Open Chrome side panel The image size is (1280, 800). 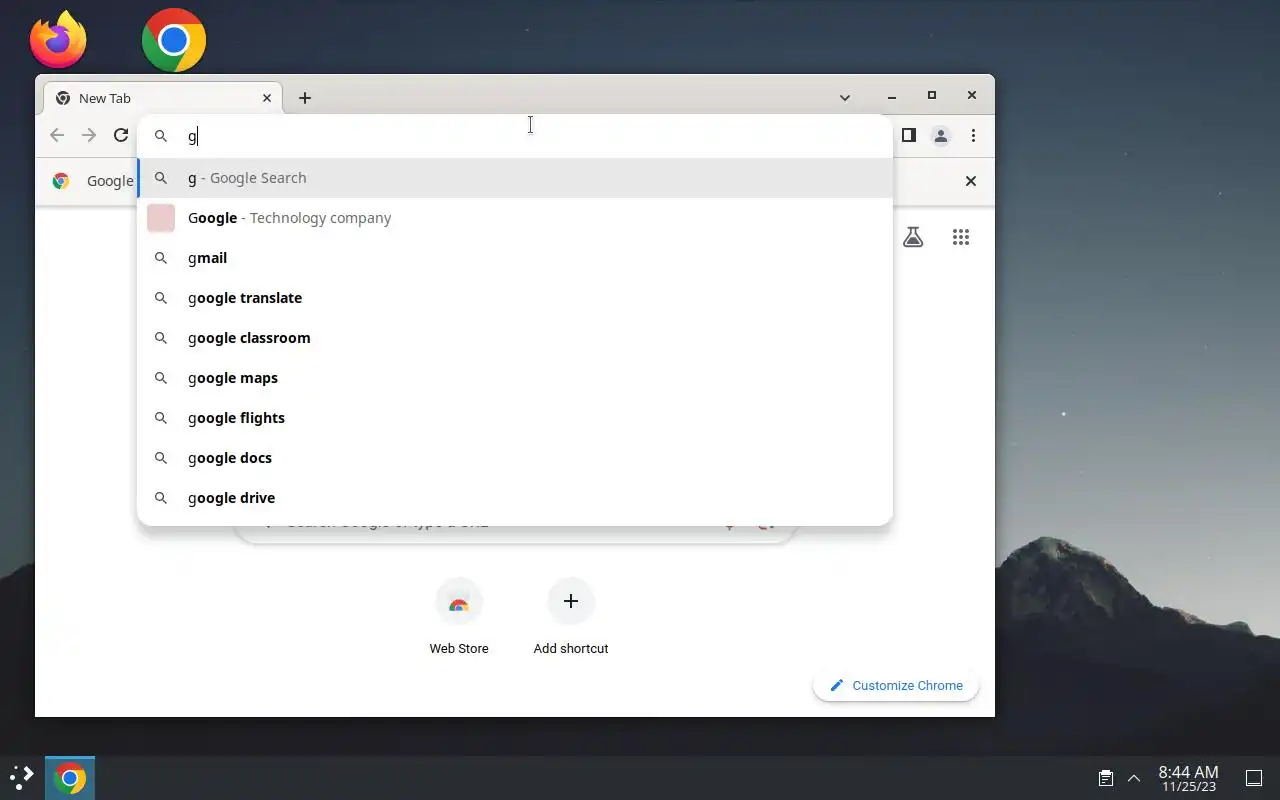(909, 135)
